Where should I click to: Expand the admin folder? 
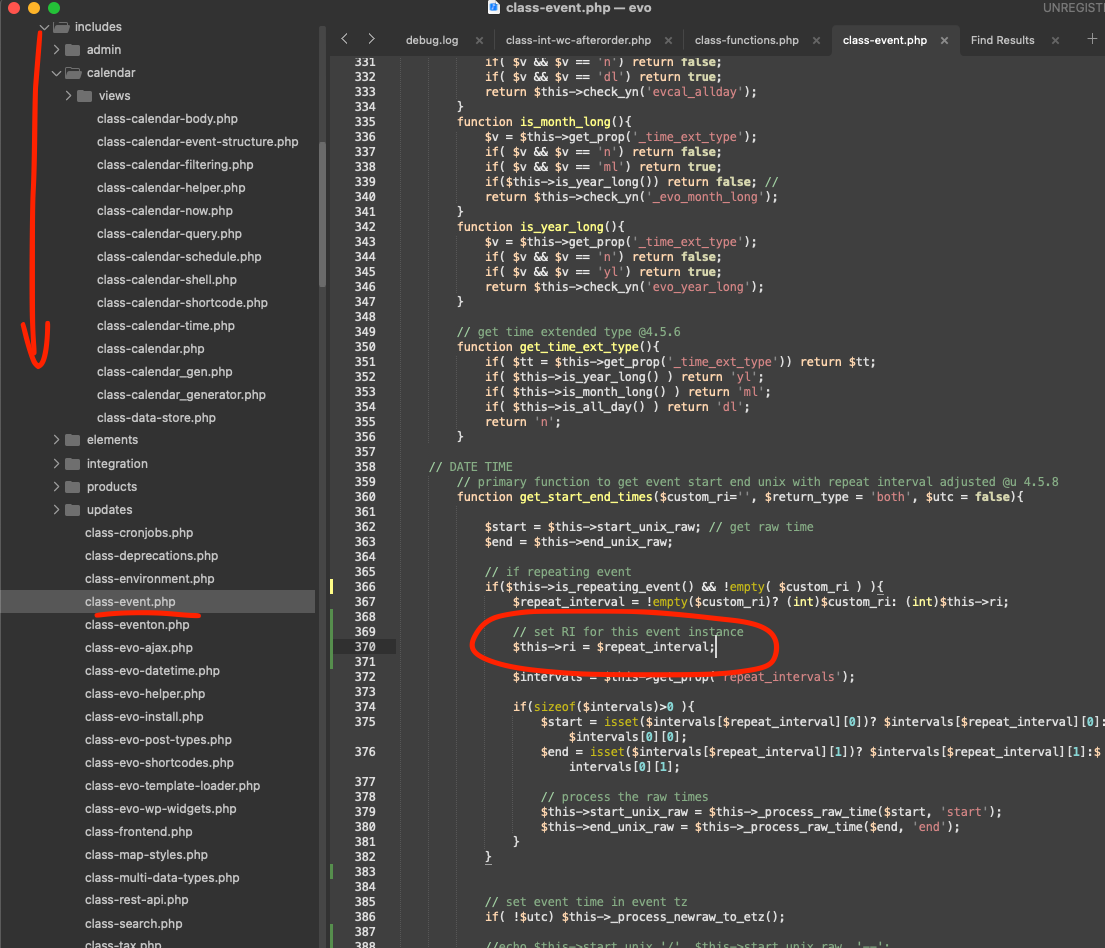pyautogui.click(x=56, y=50)
